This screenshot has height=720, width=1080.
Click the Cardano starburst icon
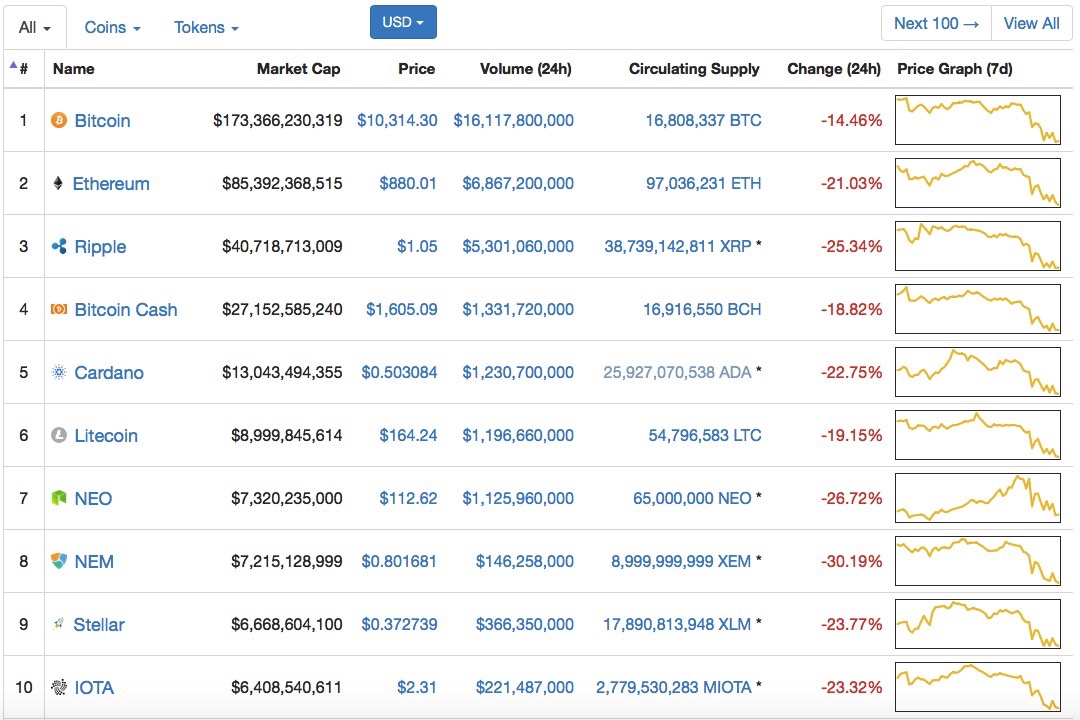(59, 372)
